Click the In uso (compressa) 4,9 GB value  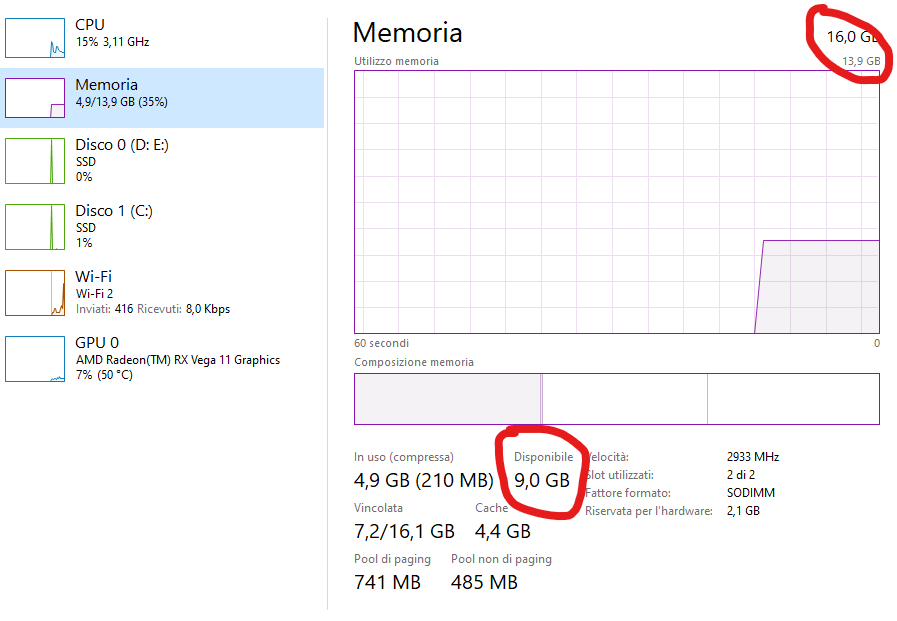[x=423, y=480]
